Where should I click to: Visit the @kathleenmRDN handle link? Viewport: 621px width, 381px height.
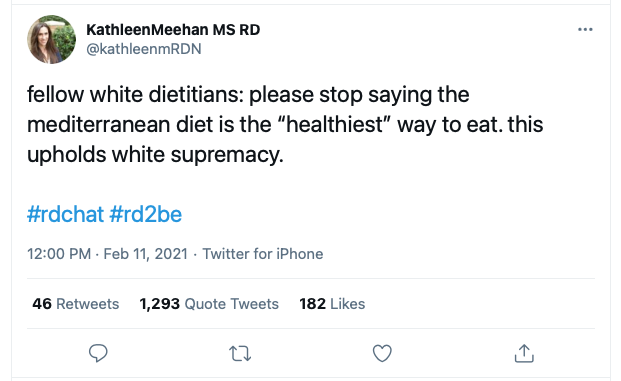point(144,49)
